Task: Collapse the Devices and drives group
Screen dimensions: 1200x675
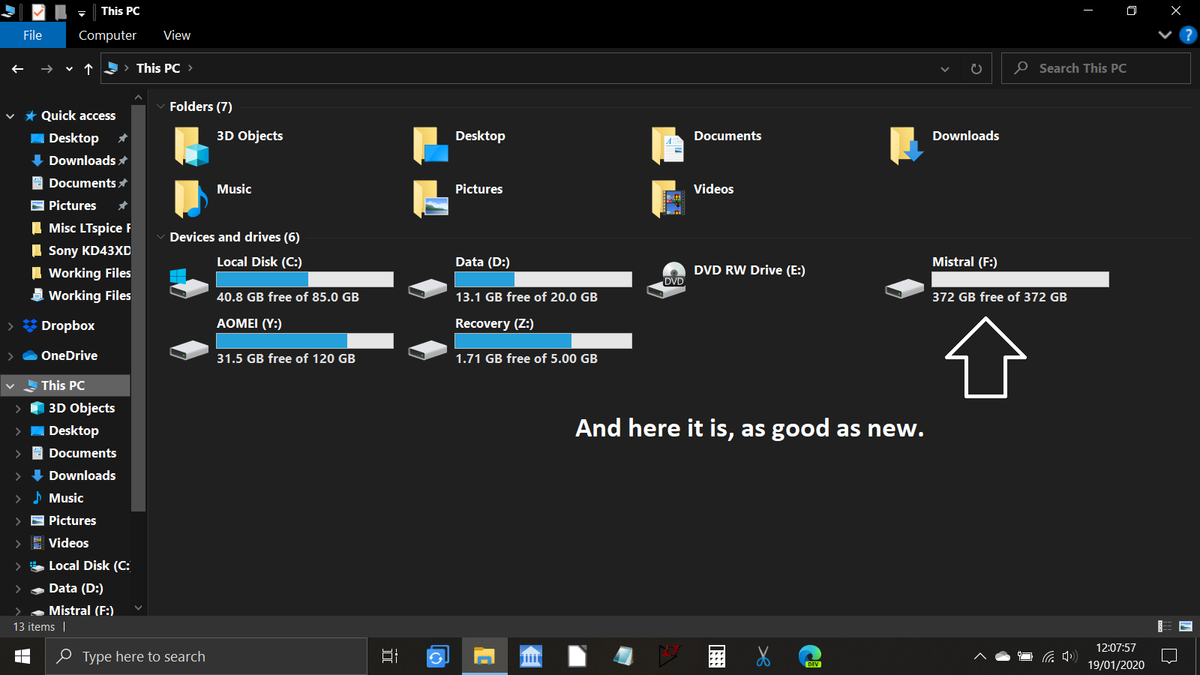Action: point(160,238)
